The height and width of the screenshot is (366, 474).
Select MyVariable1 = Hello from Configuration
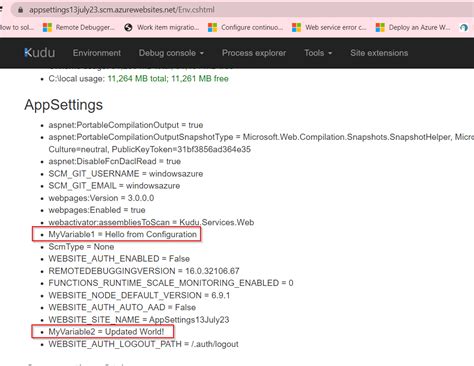(123, 234)
